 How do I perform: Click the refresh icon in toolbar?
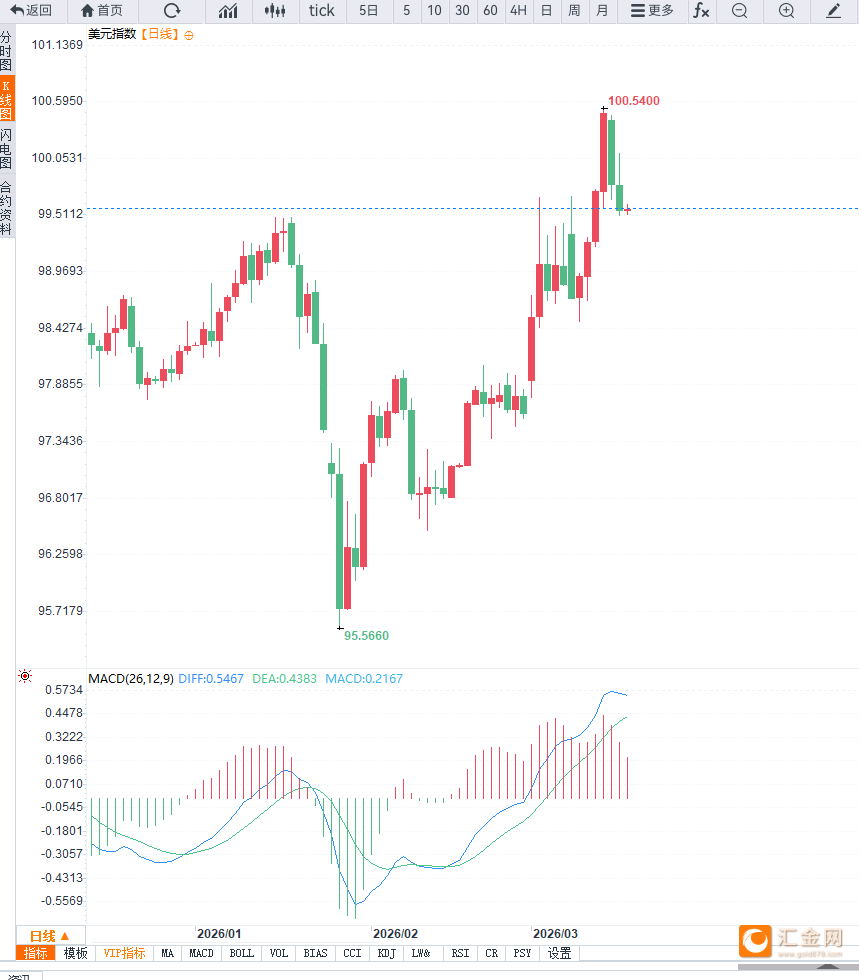pos(172,11)
